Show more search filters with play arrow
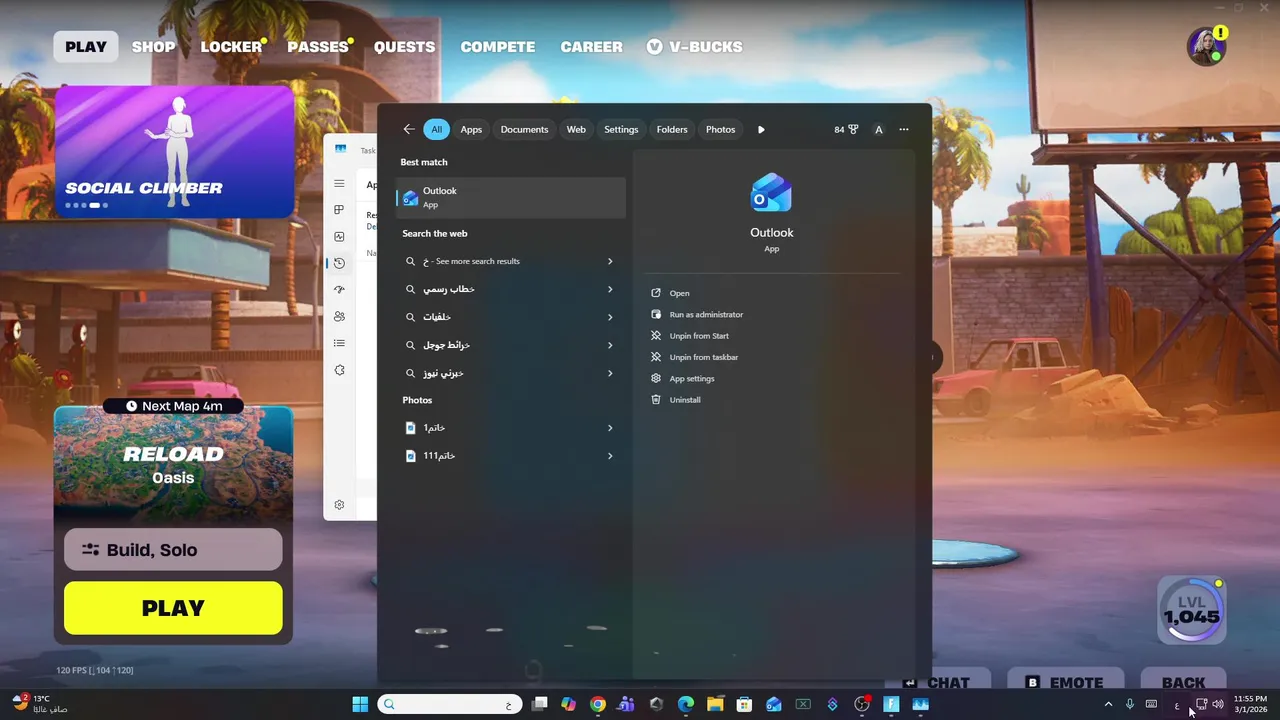This screenshot has width=1280, height=720. (761, 129)
